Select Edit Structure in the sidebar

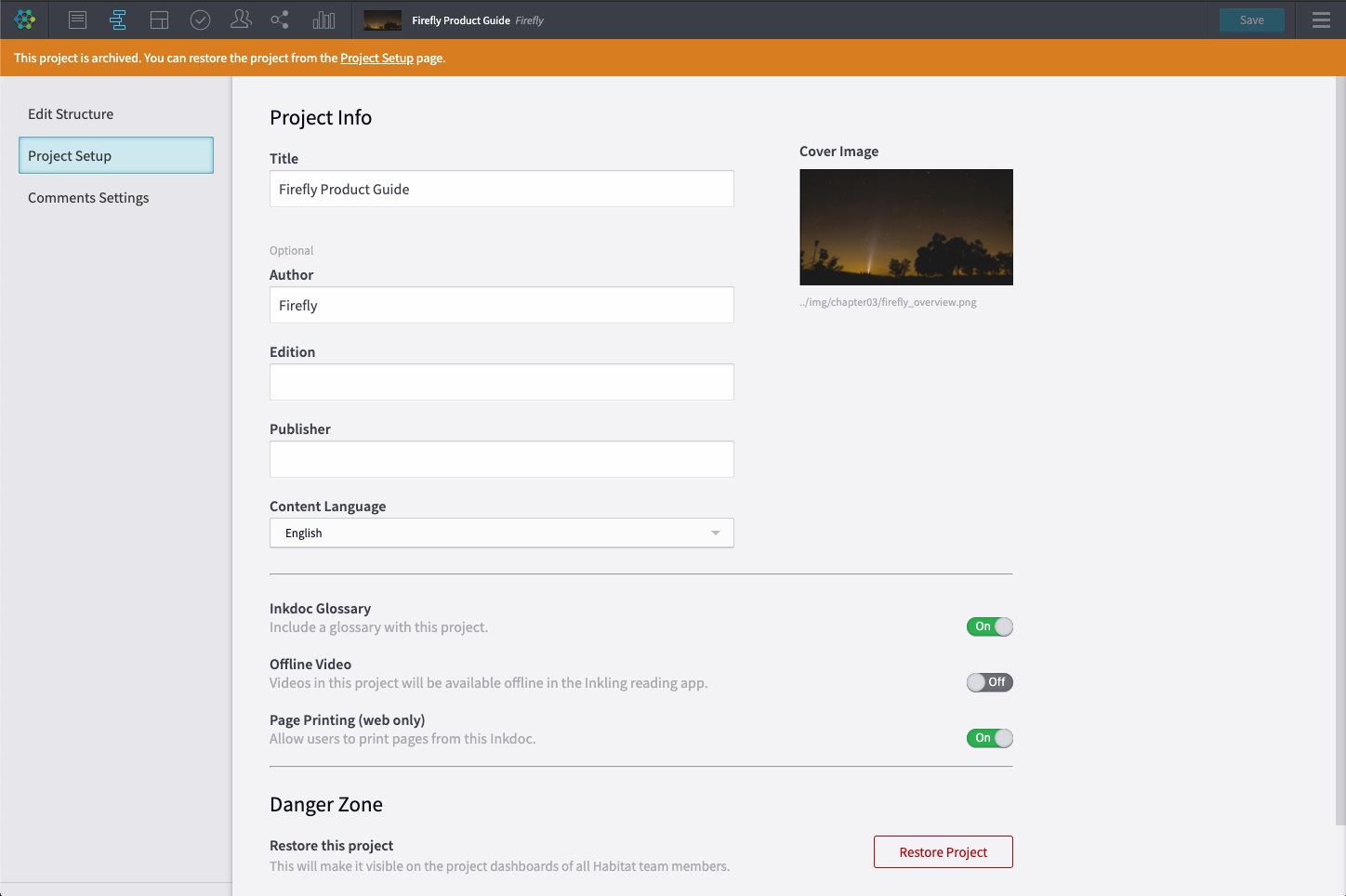pyautogui.click(x=71, y=114)
